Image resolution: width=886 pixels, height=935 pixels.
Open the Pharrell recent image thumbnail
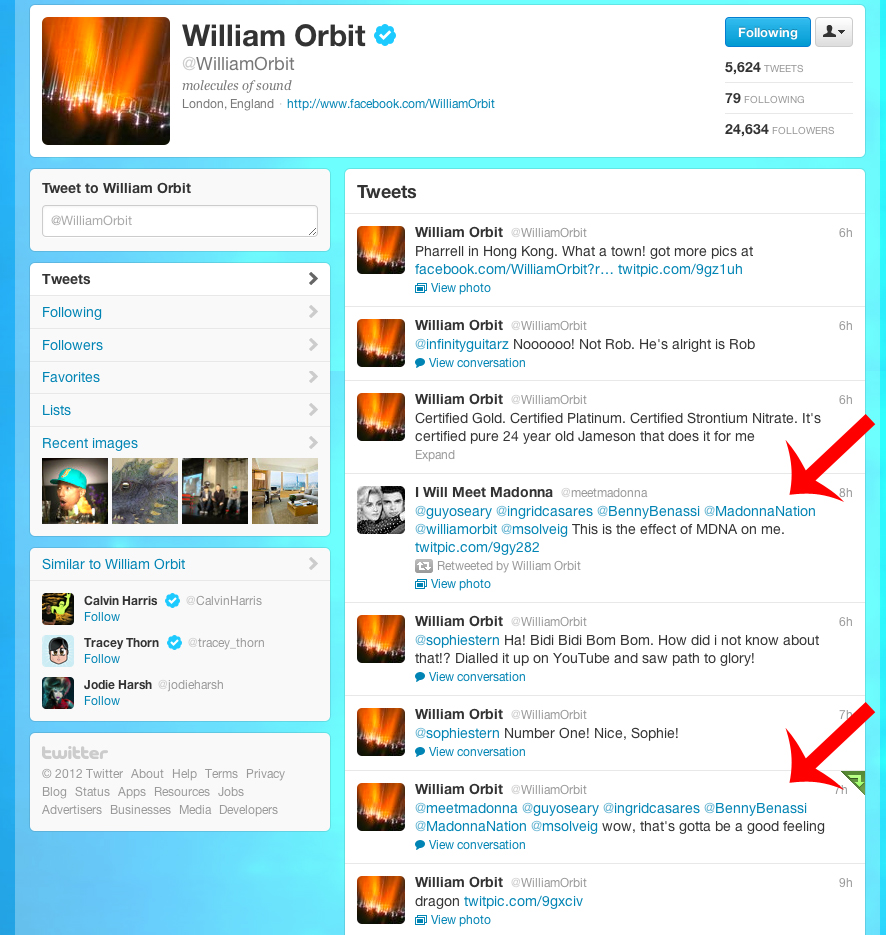tap(75, 491)
